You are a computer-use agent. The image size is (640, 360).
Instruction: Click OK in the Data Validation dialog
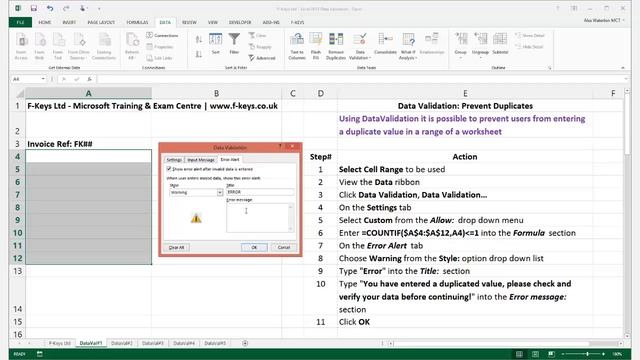point(254,247)
